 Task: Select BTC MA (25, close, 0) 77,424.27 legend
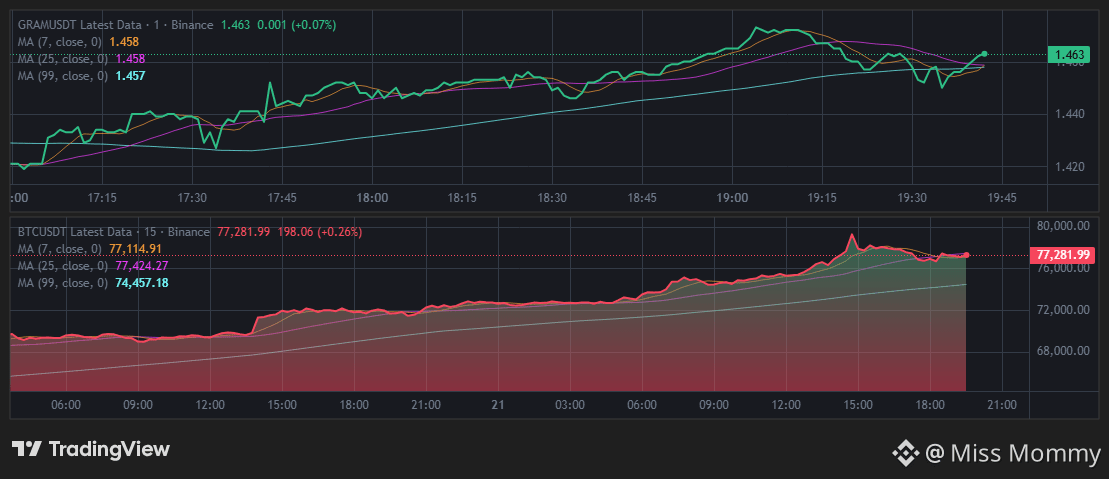[x=93, y=266]
